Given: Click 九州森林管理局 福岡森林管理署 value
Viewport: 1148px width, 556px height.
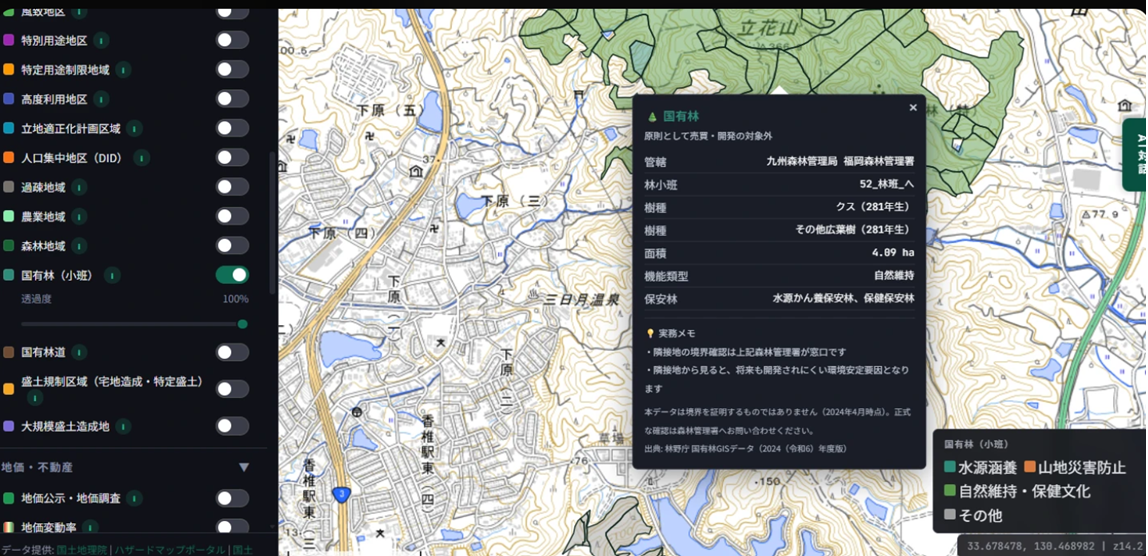Looking at the screenshot, I should point(840,161).
